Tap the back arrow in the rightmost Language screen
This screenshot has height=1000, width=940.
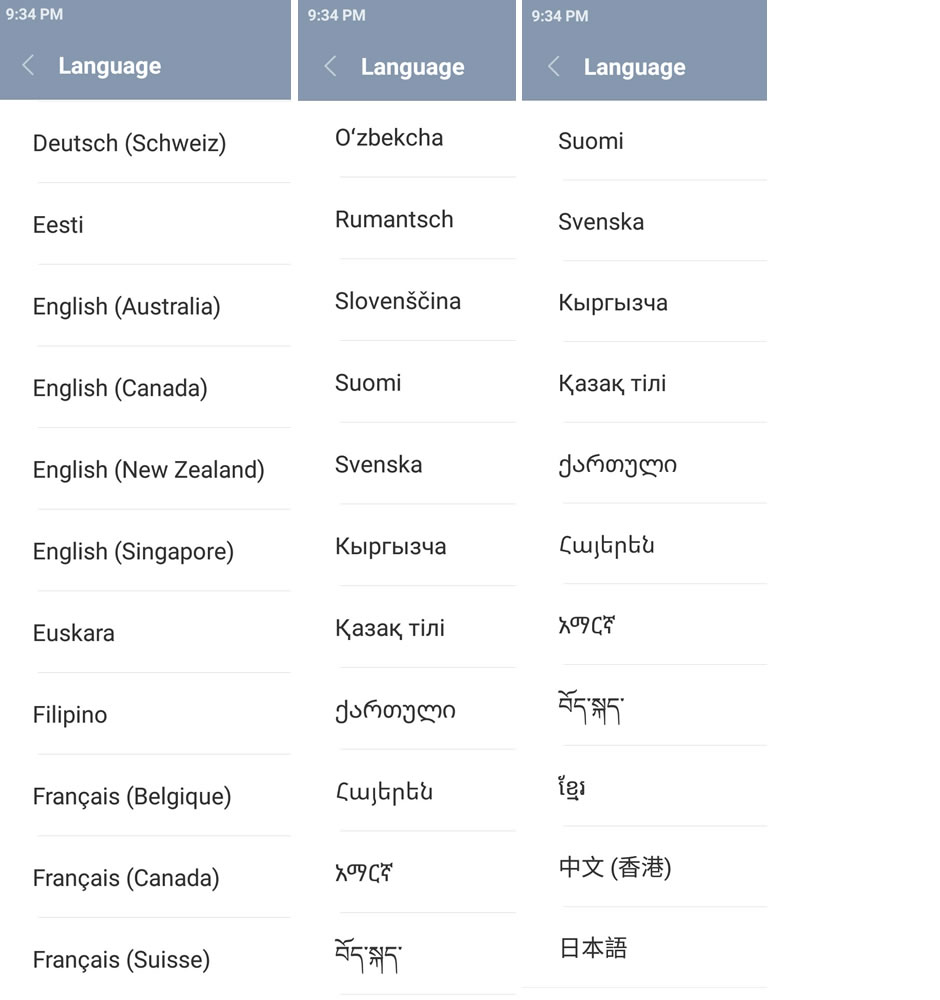[553, 67]
